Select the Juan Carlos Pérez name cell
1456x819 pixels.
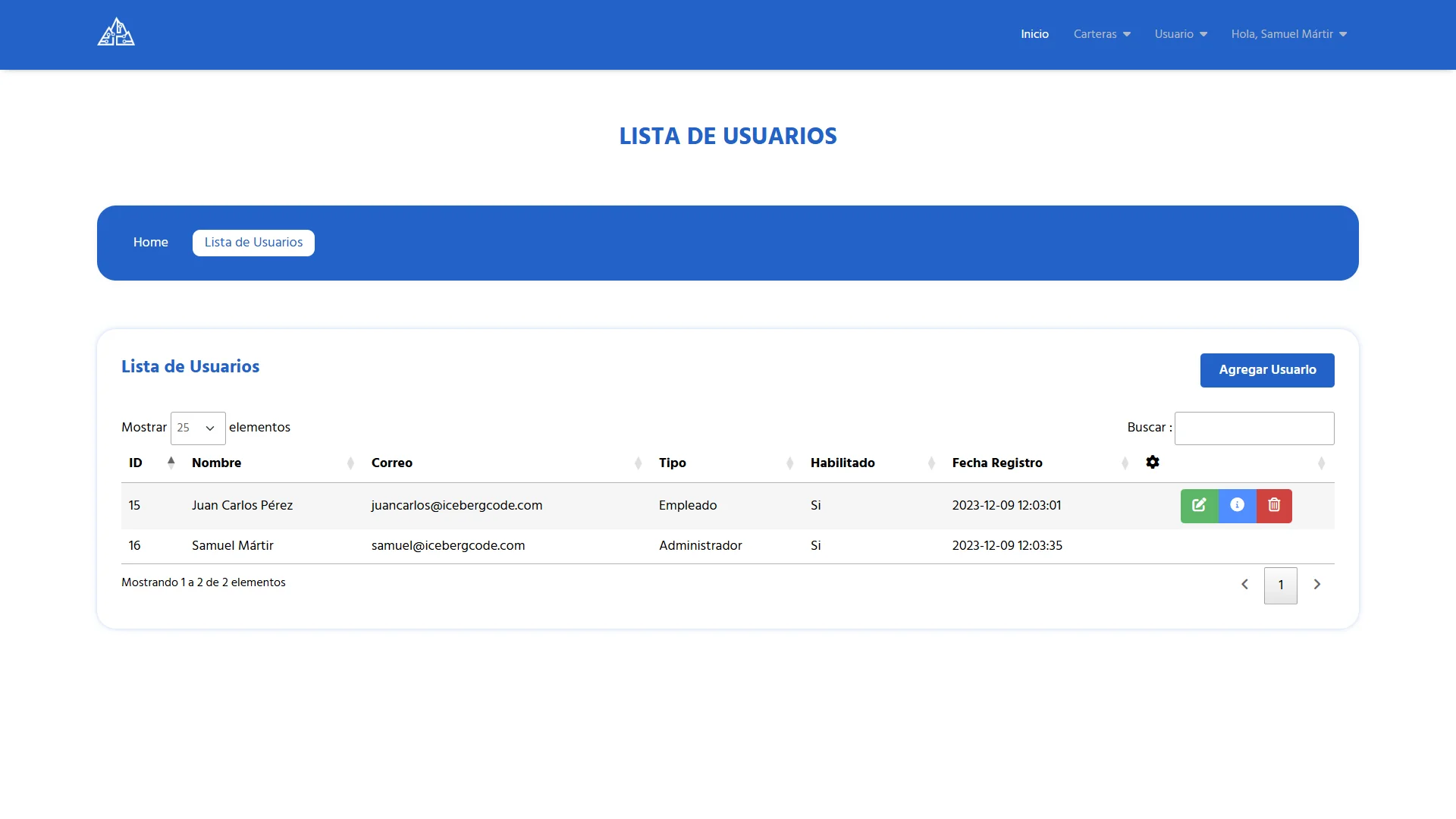242,506
